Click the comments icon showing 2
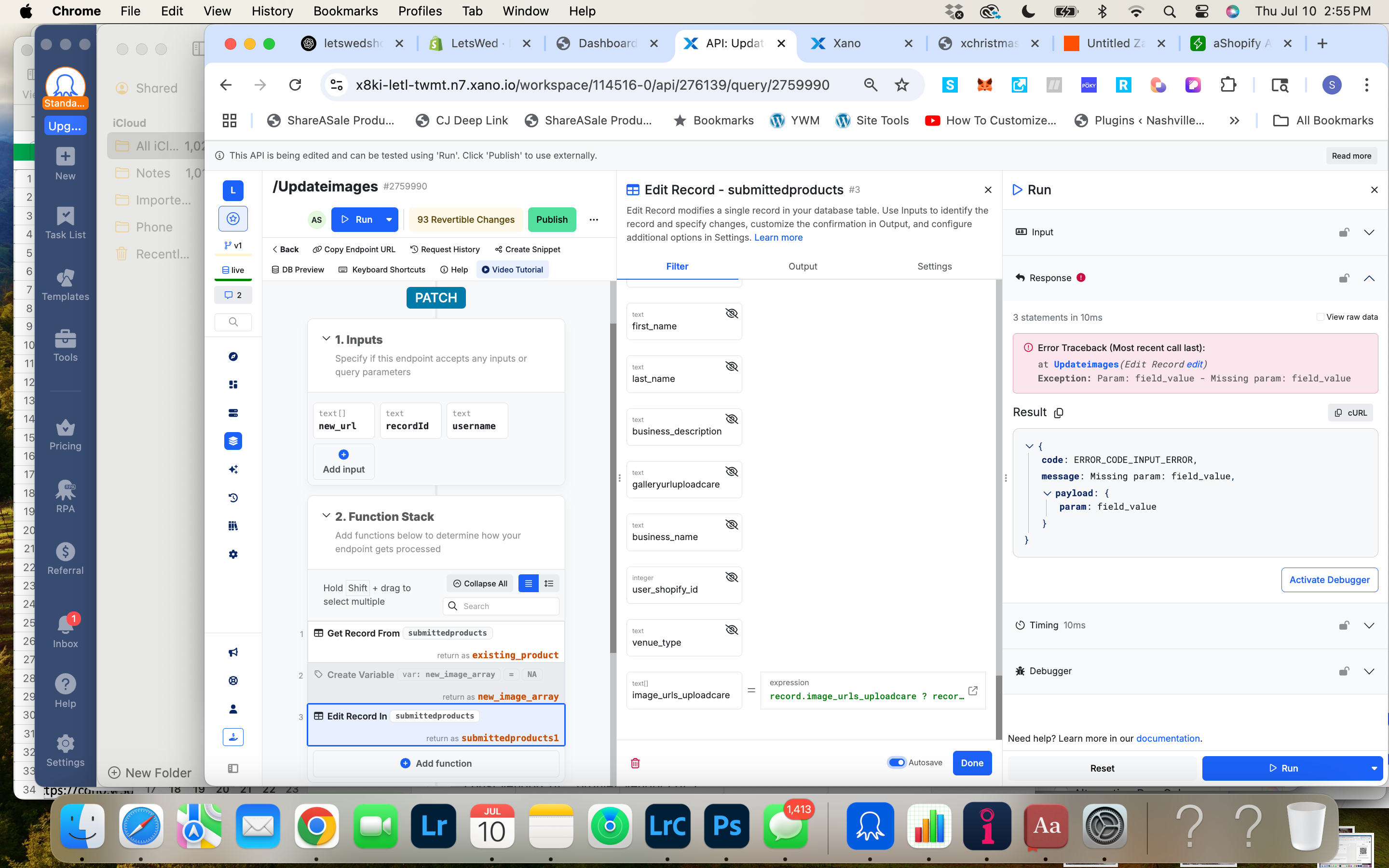 pos(233,295)
